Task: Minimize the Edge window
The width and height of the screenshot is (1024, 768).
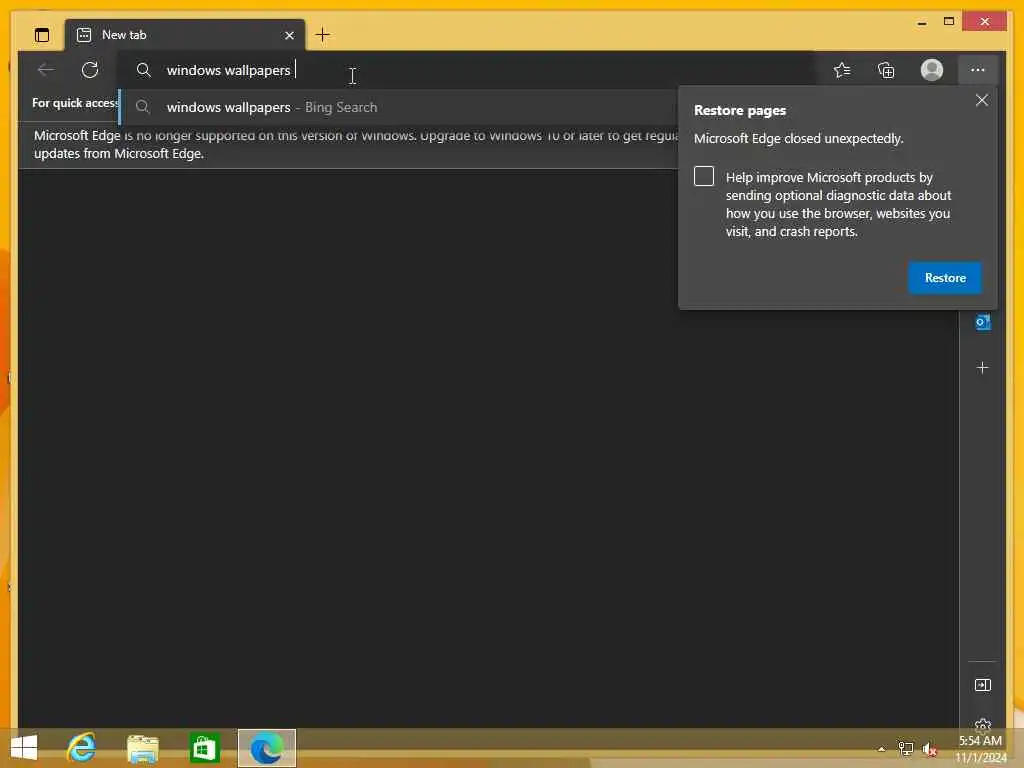Action: pyautogui.click(x=921, y=22)
